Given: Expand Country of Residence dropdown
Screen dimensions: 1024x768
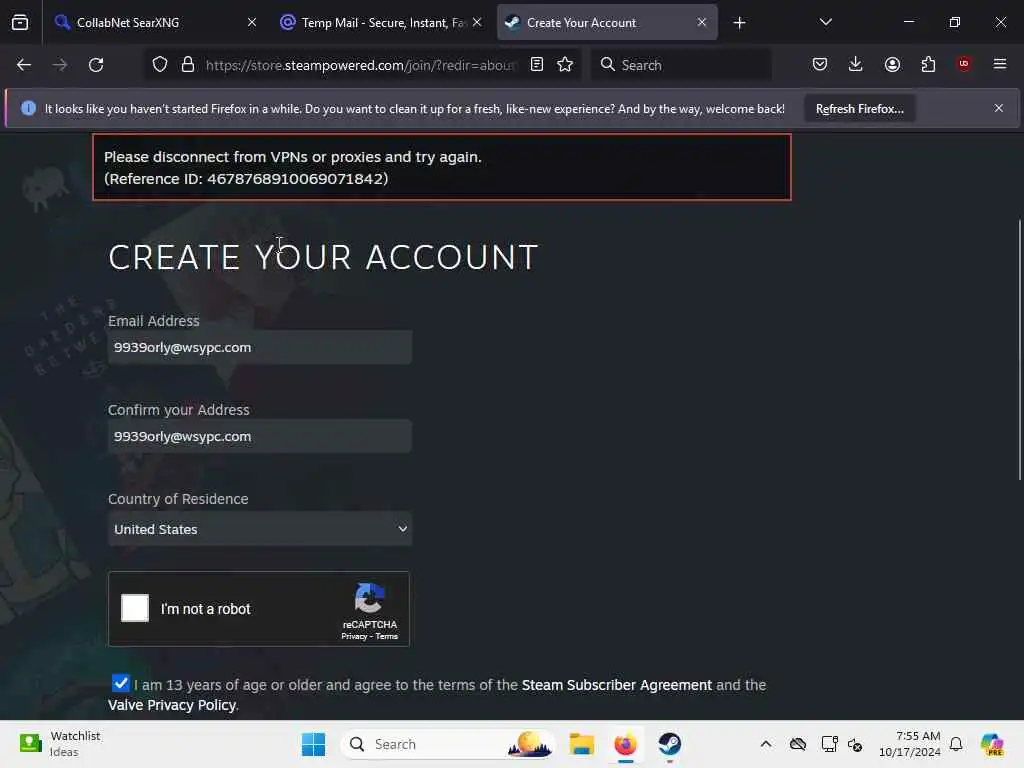Looking at the screenshot, I should click(x=260, y=529).
